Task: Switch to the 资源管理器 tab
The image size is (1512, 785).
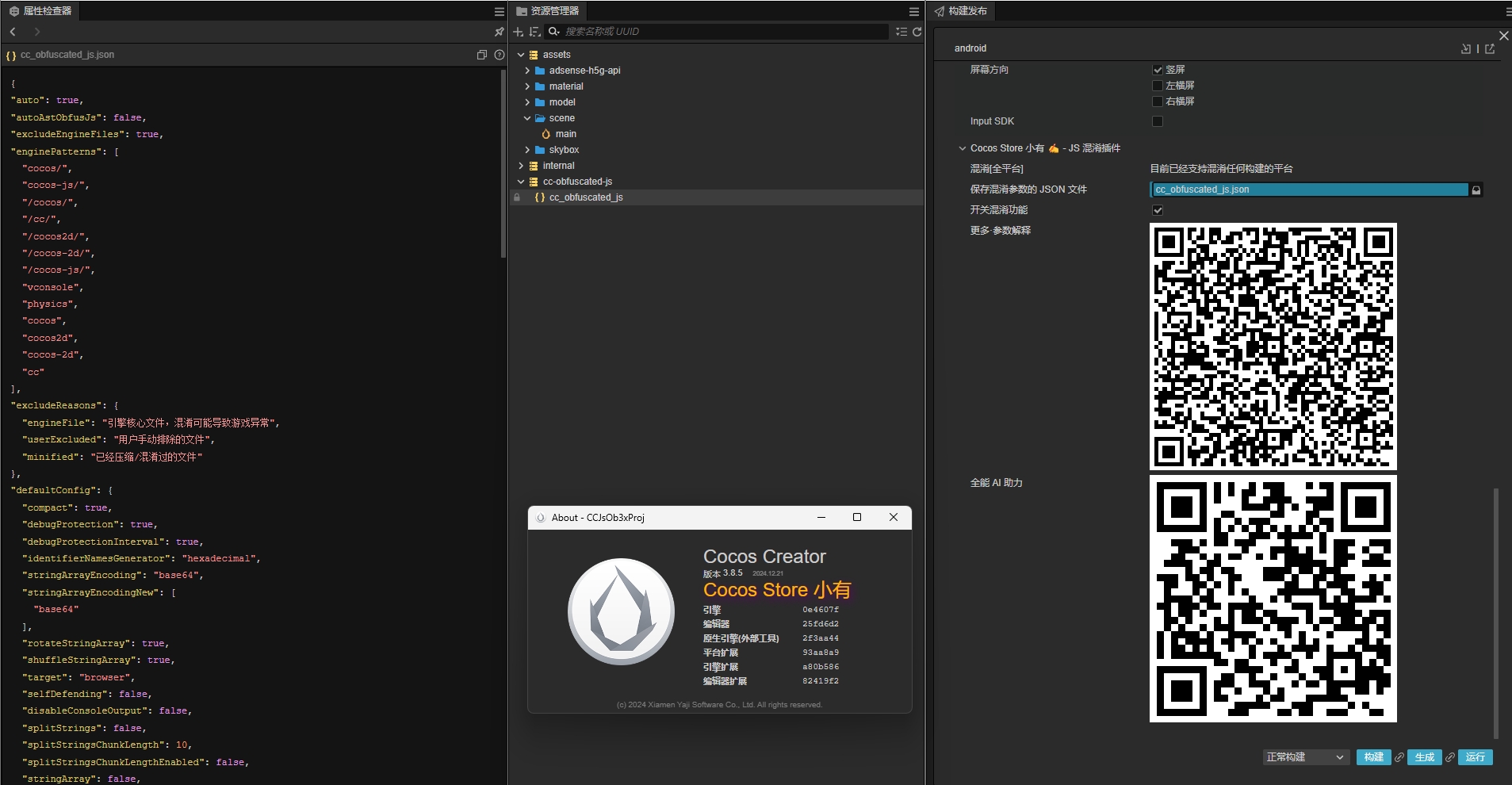Action: coord(548,11)
